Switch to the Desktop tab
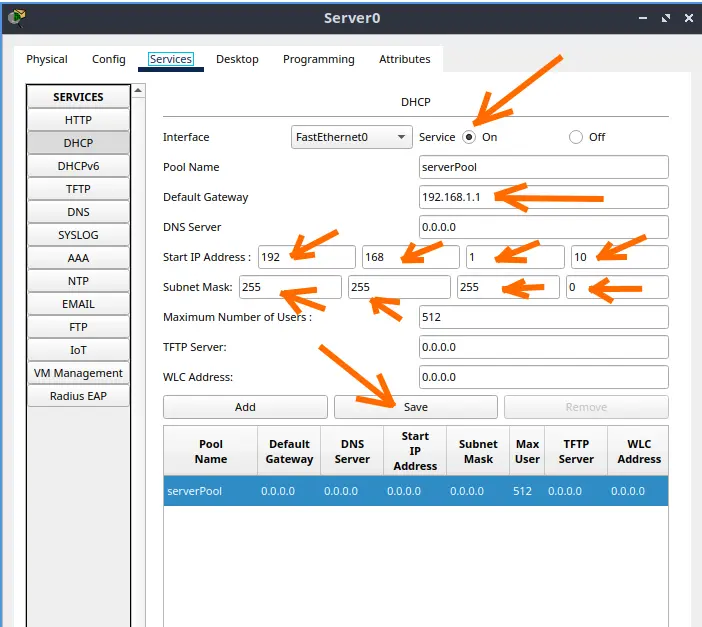The width and height of the screenshot is (702, 627). click(237, 59)
